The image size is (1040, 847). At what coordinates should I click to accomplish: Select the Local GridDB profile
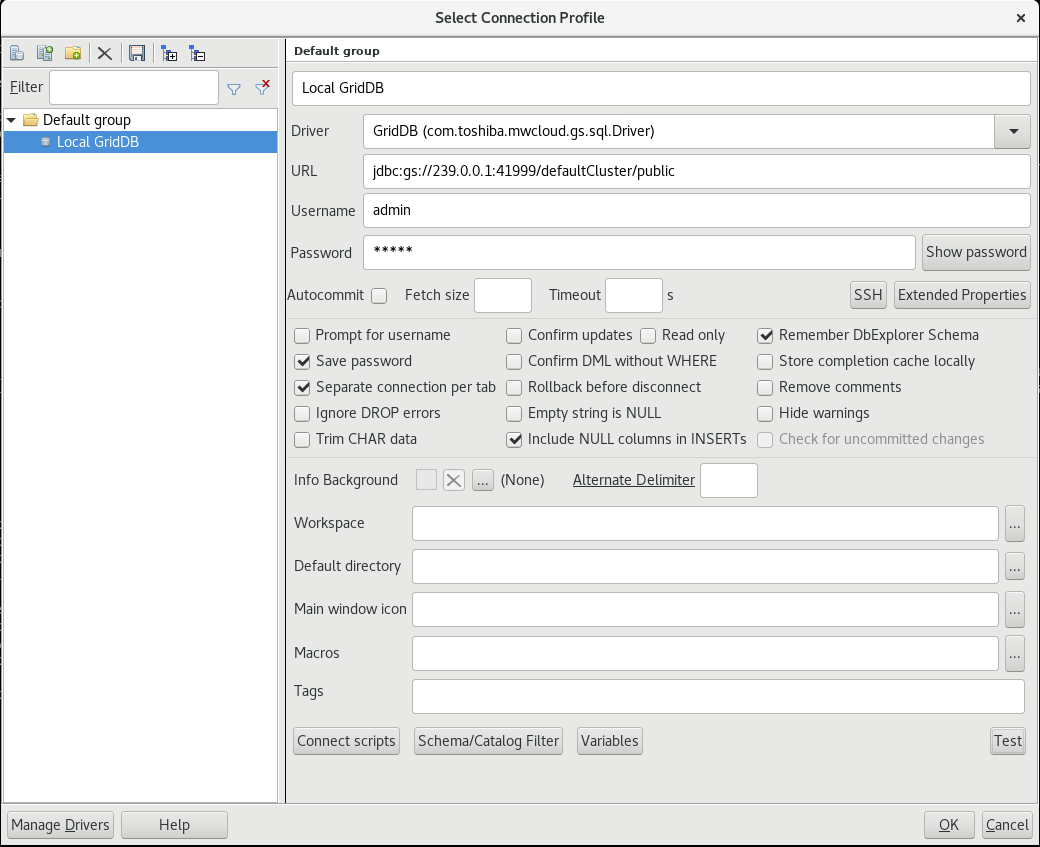point(95,141)
